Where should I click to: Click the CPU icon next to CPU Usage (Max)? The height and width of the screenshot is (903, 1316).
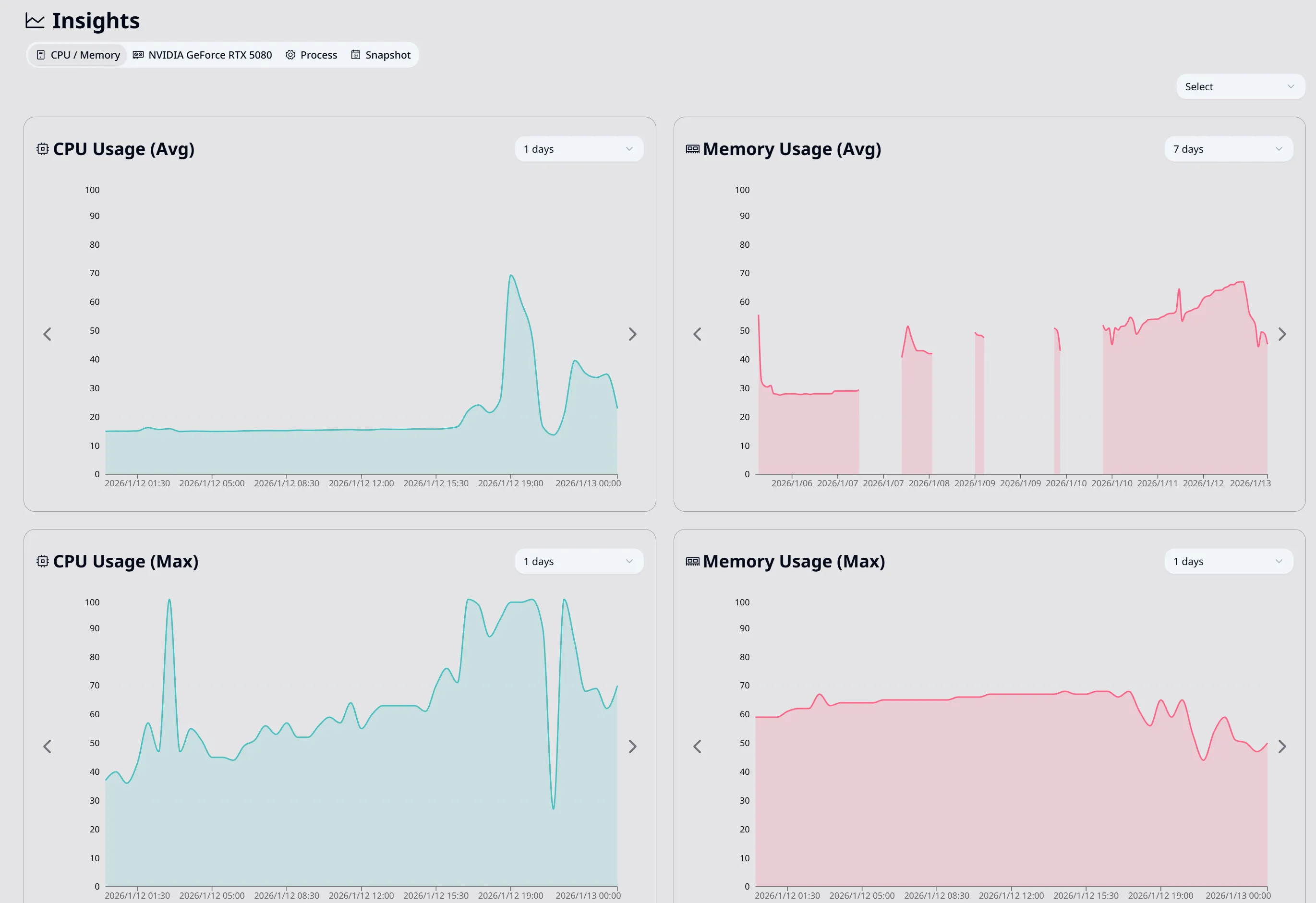(42, 561)
